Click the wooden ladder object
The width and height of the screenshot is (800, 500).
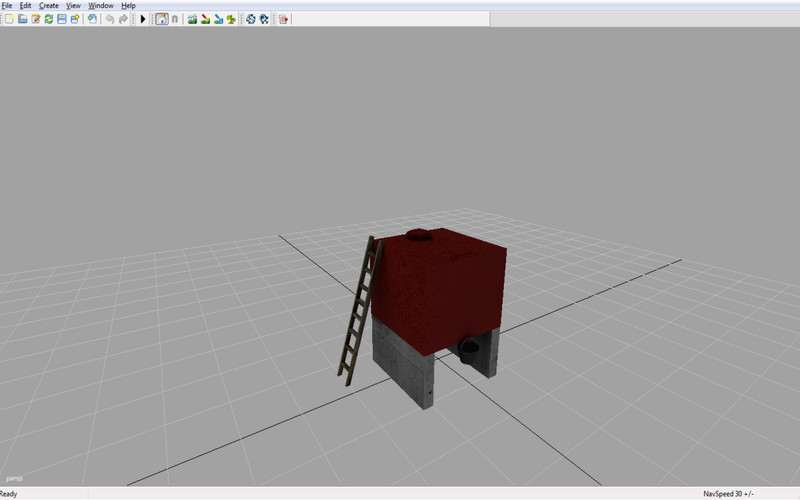359,310
